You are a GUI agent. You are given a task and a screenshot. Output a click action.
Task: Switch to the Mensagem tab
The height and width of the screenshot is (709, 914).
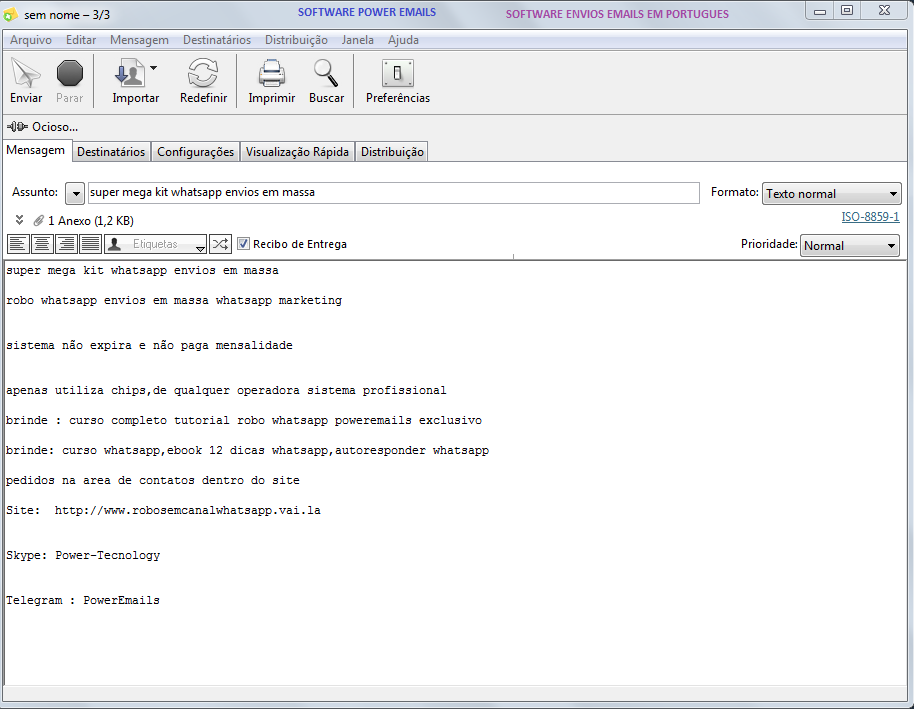36,150
